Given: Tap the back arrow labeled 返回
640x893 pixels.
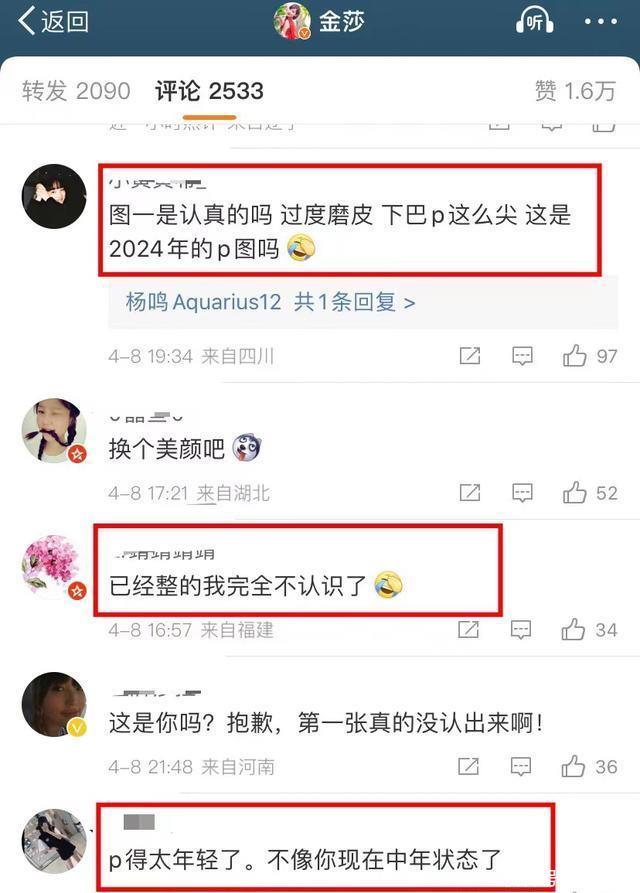Looking at the screenshot, I should 53,22.
